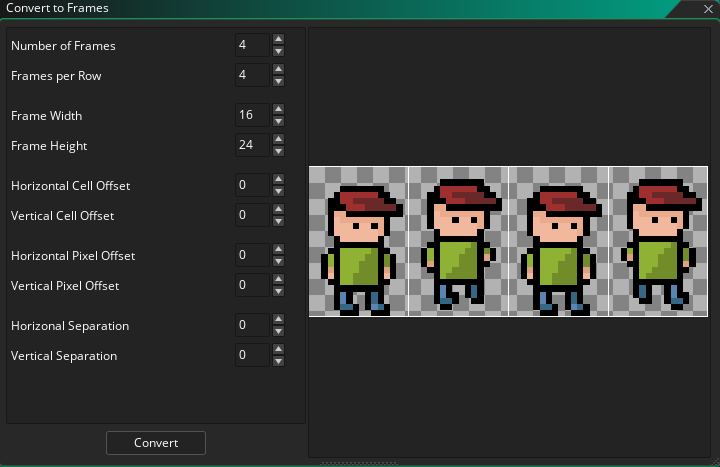Select the third character frame in preview
Viewport: 720px width, 467px height.
coord(558,241)
